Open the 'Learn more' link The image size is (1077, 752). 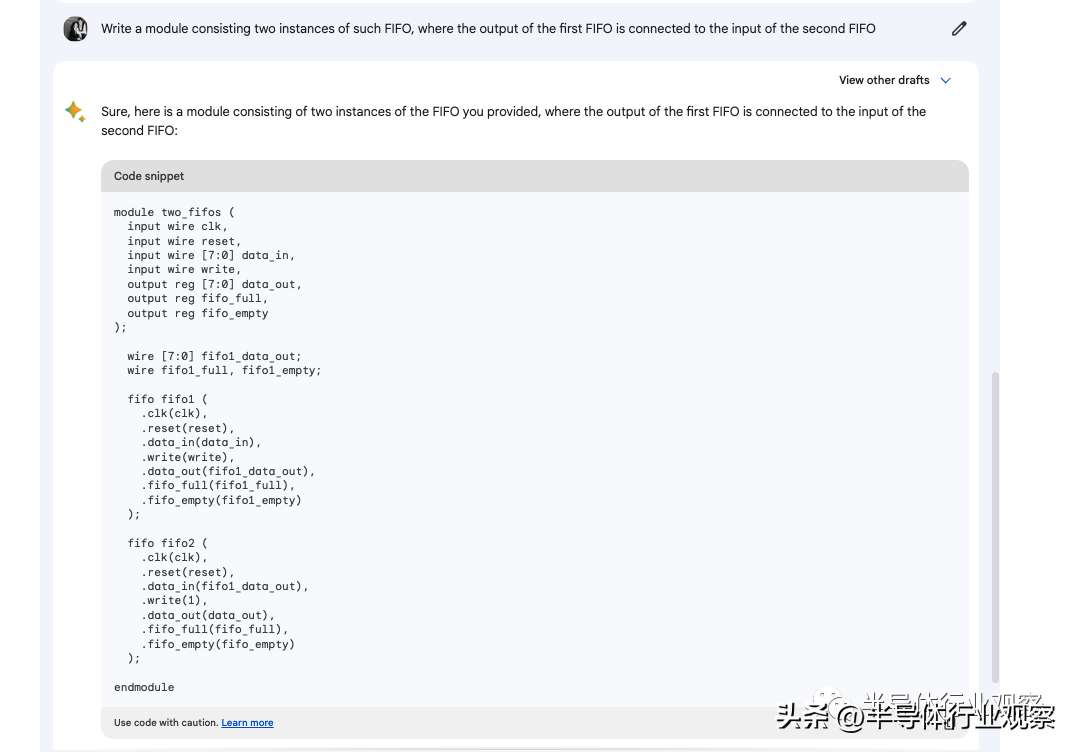[x=247, y=723]
